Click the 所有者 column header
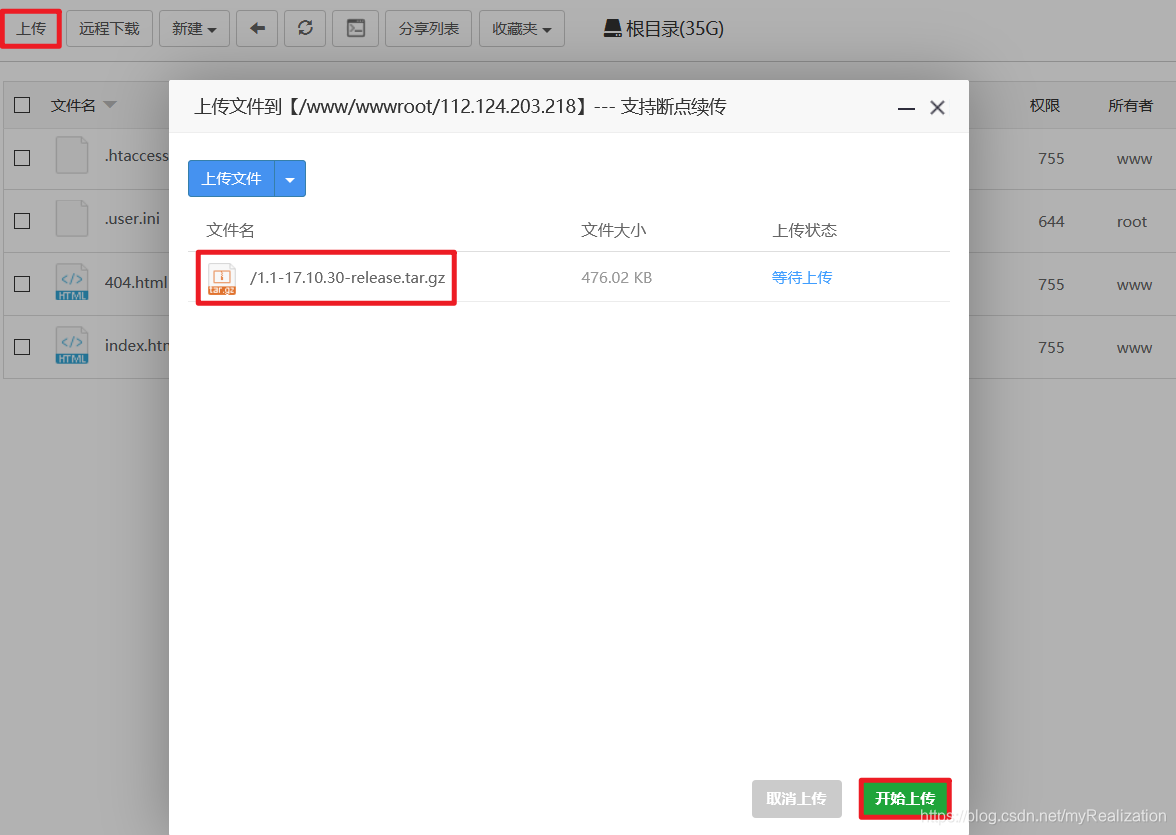This screenshot has height=835, width=1176. pyautogui.click(x=1130, y=105)
